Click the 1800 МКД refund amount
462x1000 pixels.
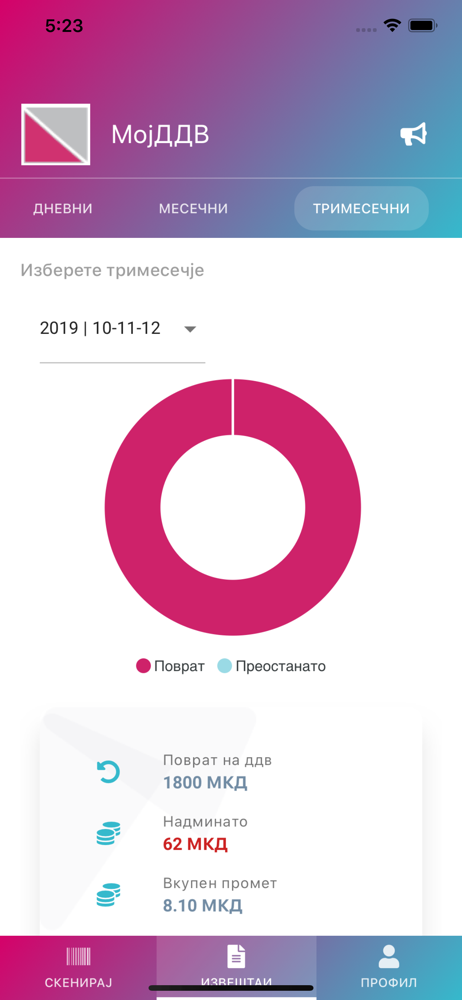(205, 783)
